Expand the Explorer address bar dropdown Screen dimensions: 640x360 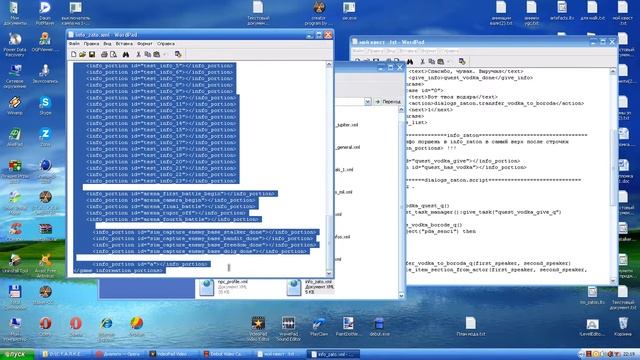coord(368,101)
